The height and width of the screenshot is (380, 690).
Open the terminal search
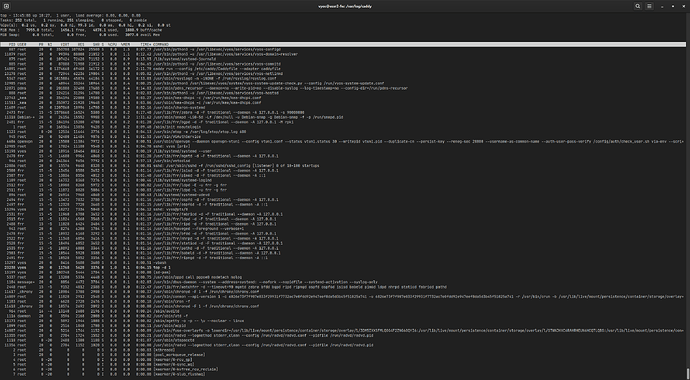pyautogui.click(x=638, y=6)
